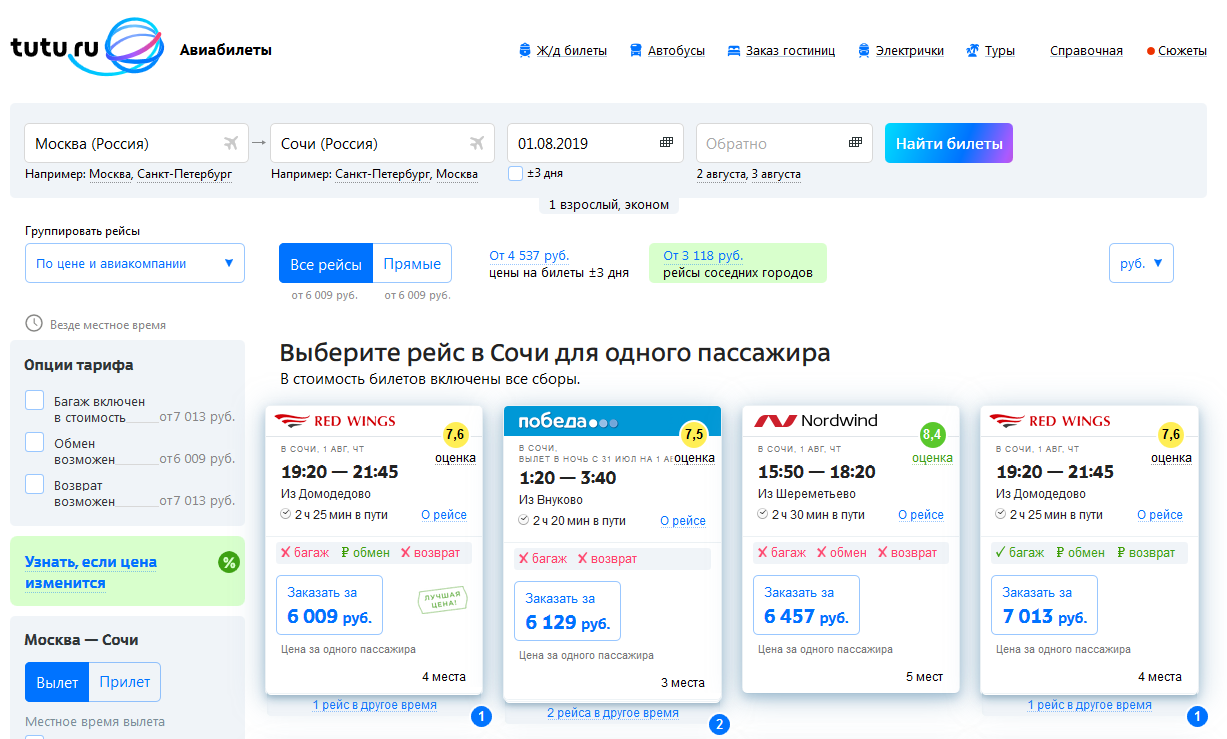Viewport: 1227px width, 739px height.
Task: Enable the ±3 дня checkbox
Action: pyautogui.click(x=515, y=174)
